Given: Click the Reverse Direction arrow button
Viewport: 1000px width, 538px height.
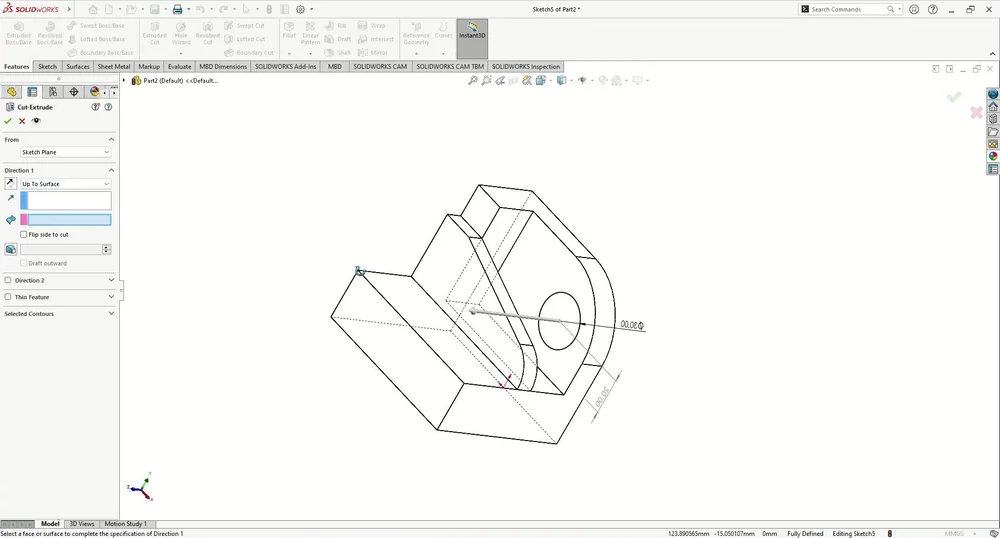Looking at the screenshot, I should click(10, 184).
